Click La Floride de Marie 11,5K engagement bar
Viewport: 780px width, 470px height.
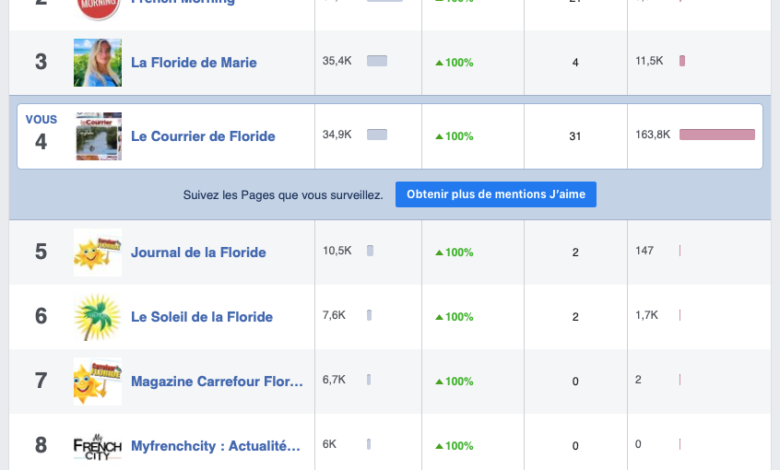(x=682, y=62)
